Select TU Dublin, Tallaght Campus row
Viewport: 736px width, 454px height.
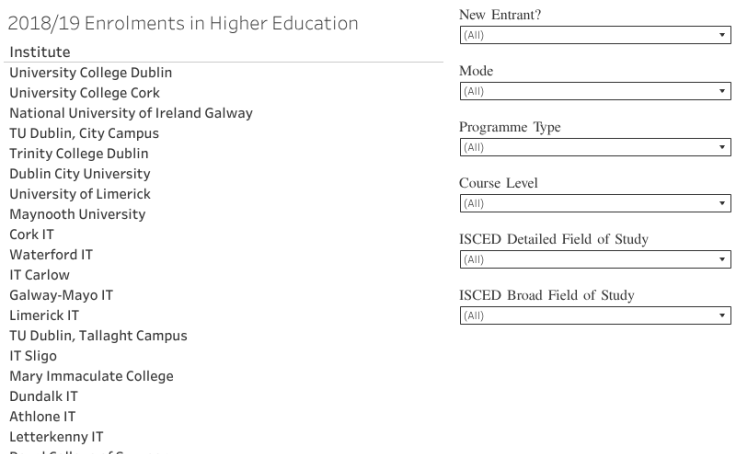[x=98, y=335]
